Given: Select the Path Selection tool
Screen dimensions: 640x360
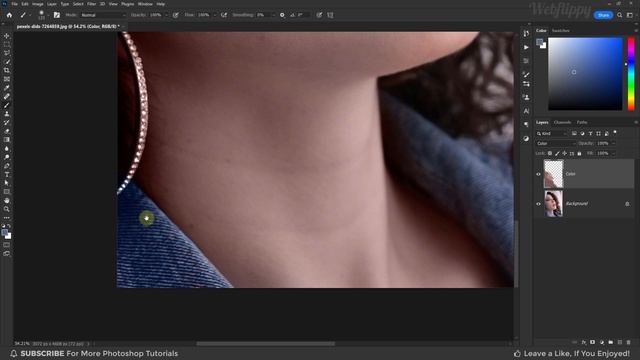Looking at the screenshot, I should click(x=7, y=183).
